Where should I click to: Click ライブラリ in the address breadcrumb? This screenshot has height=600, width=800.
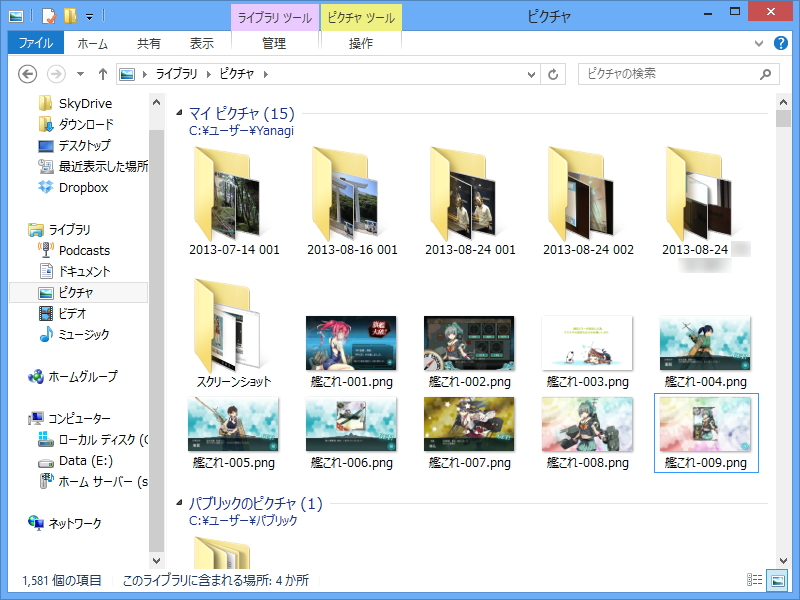[176, 74]
